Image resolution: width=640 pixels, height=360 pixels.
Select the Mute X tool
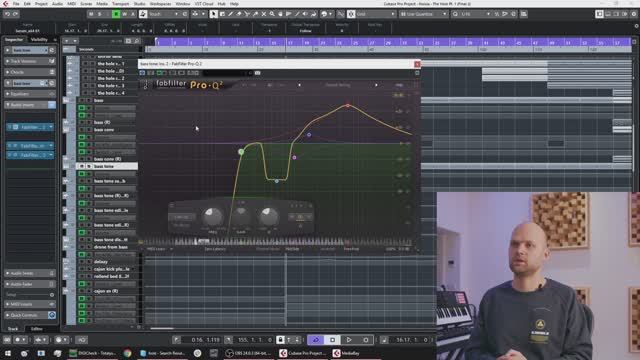[264, 14]
